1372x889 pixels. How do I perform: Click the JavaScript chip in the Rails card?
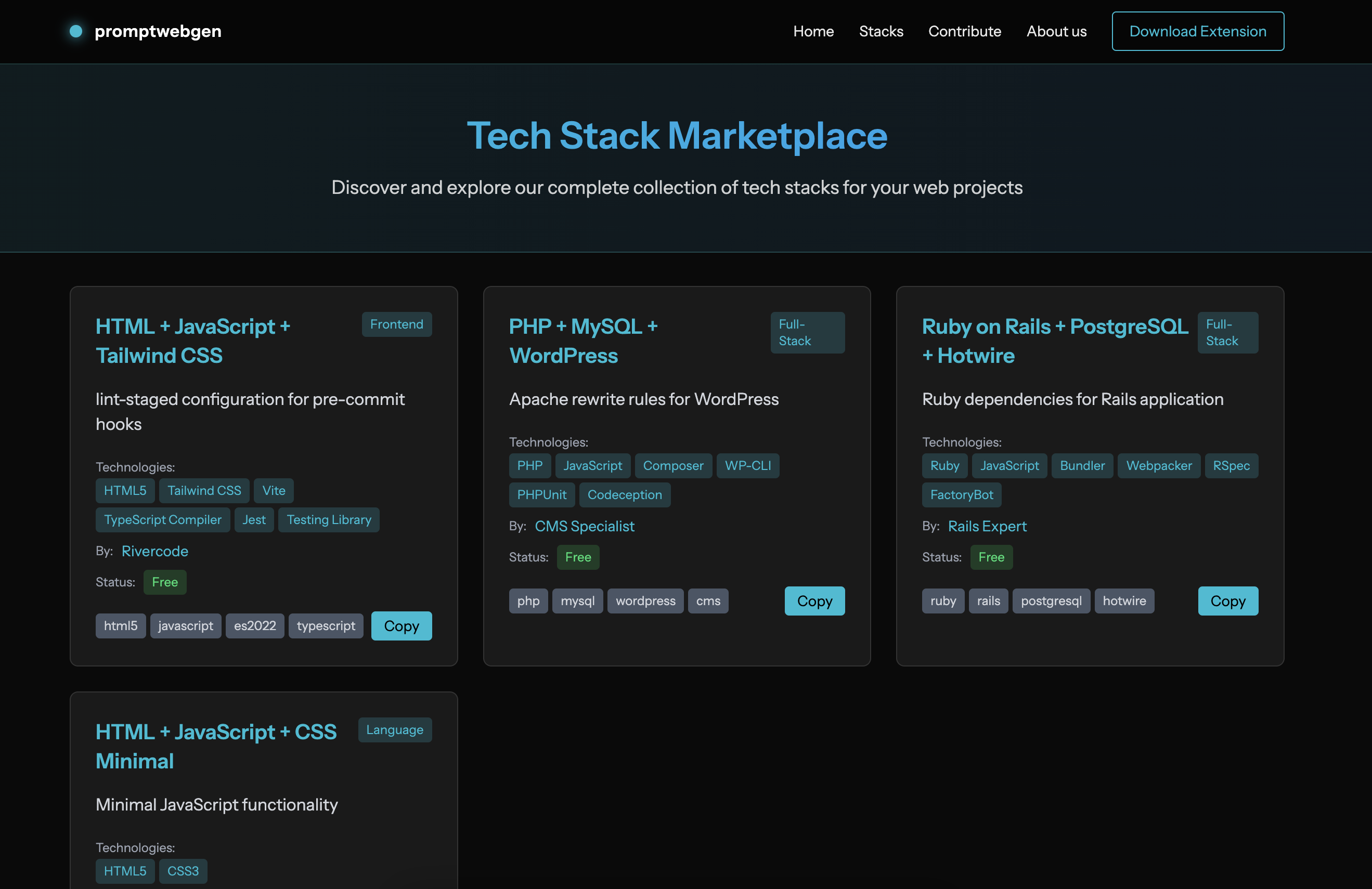click(x=1009, y=465)
